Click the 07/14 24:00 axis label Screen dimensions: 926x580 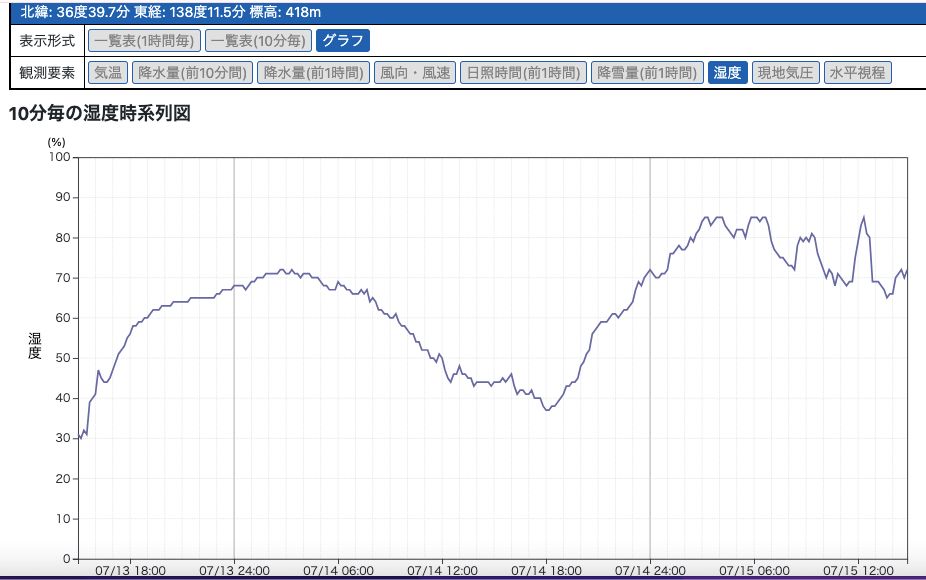650,571
